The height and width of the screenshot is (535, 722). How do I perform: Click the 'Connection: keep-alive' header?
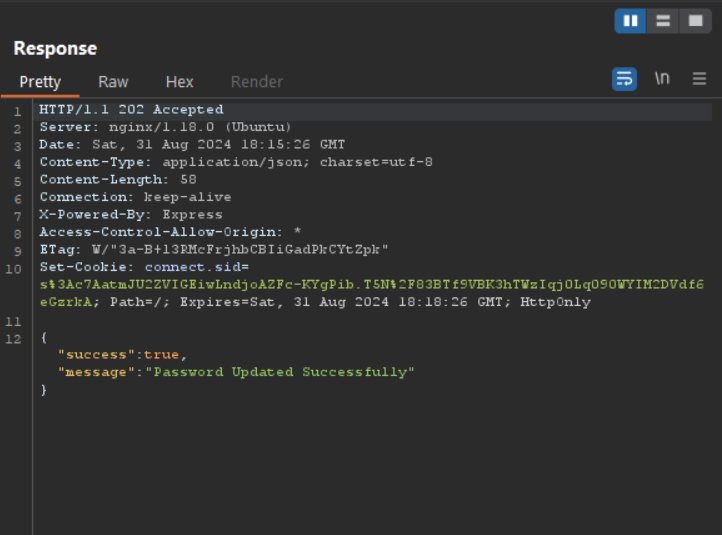[x=135, y=197]
